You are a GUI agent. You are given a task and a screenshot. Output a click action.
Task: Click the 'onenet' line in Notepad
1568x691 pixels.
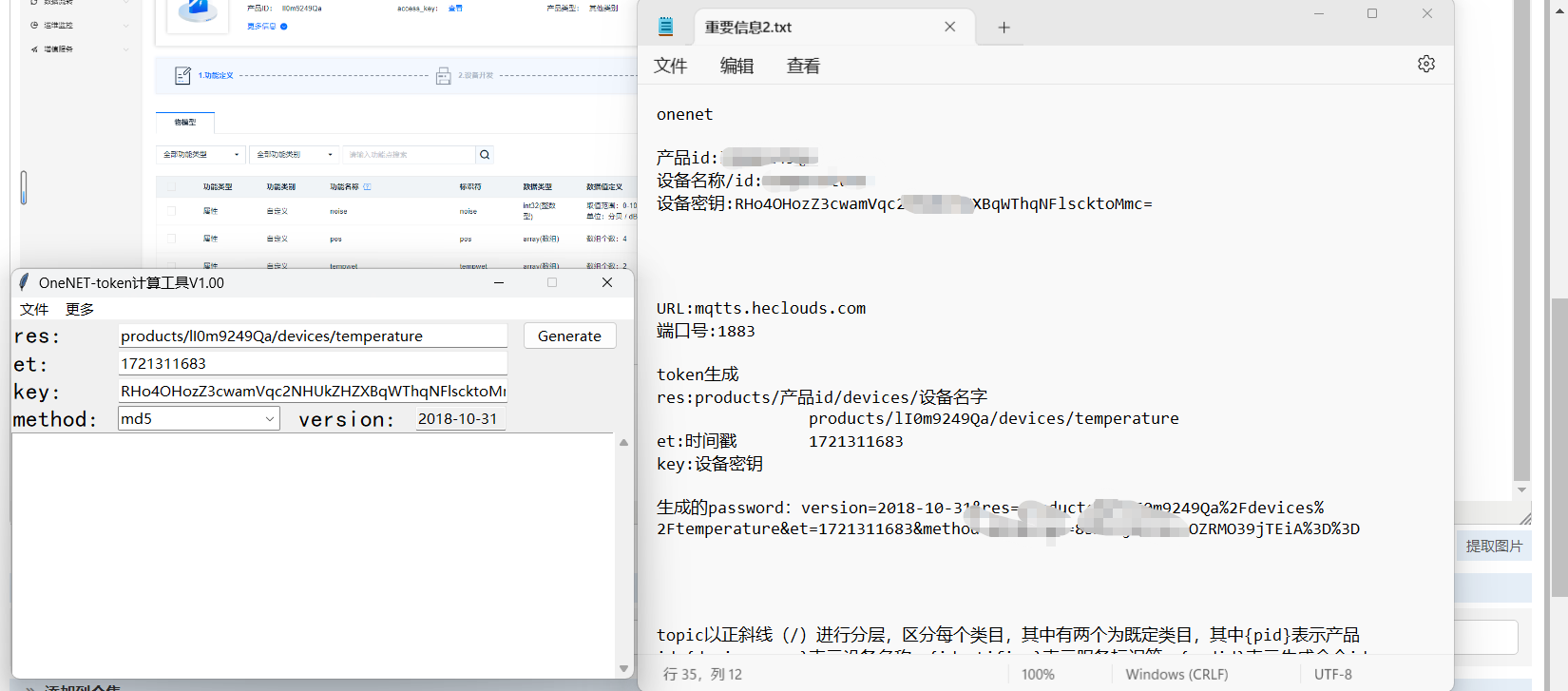click(x=684, y=114)
